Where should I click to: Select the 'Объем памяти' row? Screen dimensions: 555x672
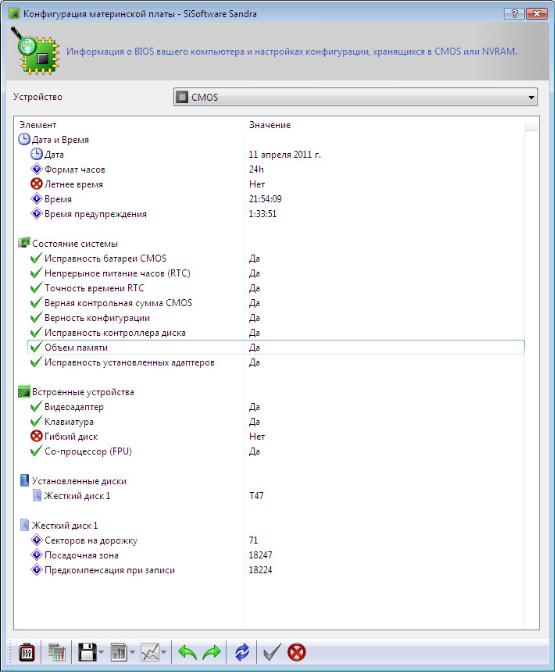click(276, 347)
